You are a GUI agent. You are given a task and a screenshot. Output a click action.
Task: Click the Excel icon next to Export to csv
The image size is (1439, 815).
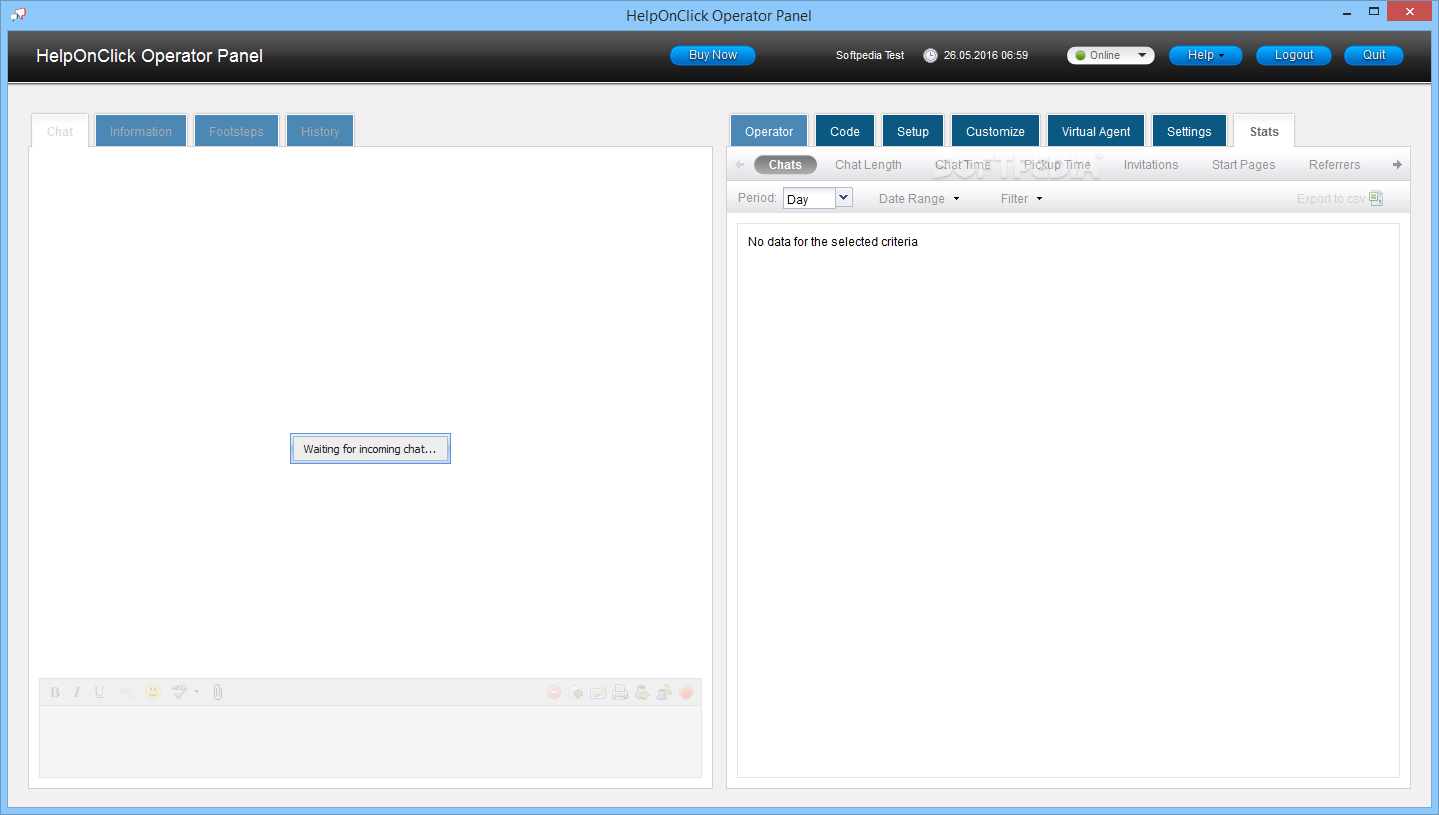pyautogui.click(x=1376, y=198)
